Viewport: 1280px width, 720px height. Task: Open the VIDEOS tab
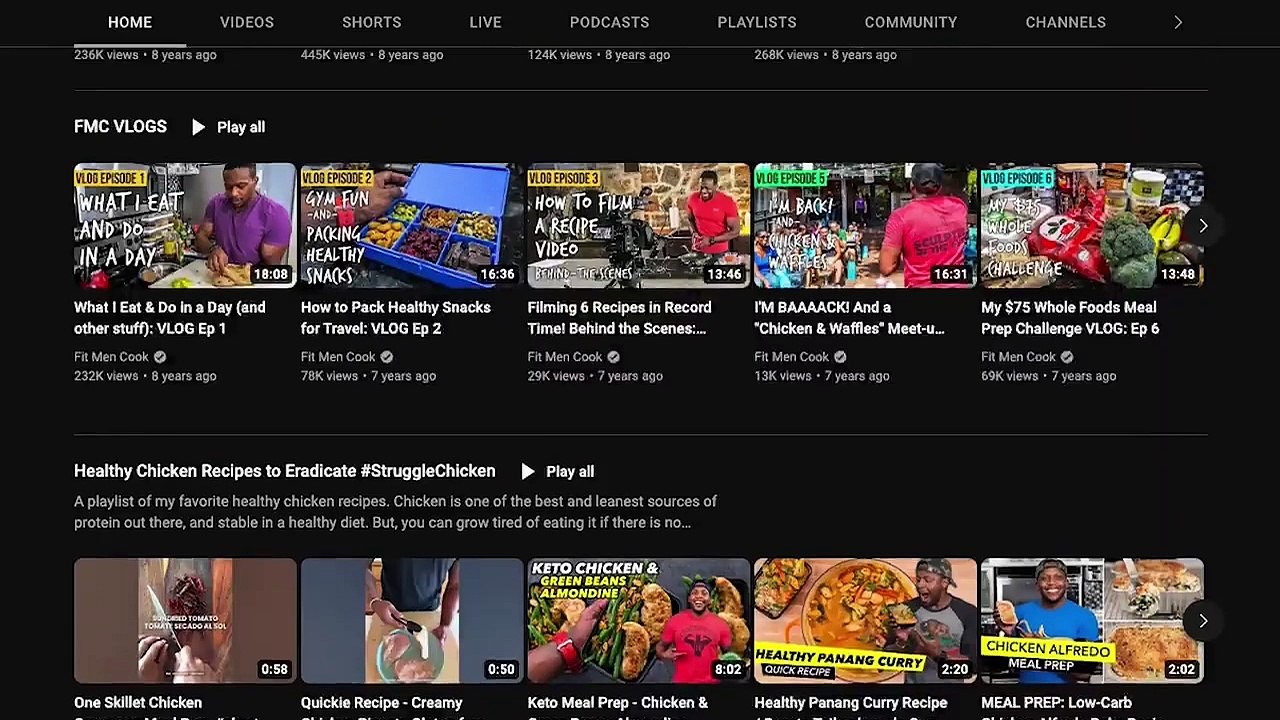pyautogui.click(x=247, y=22)
